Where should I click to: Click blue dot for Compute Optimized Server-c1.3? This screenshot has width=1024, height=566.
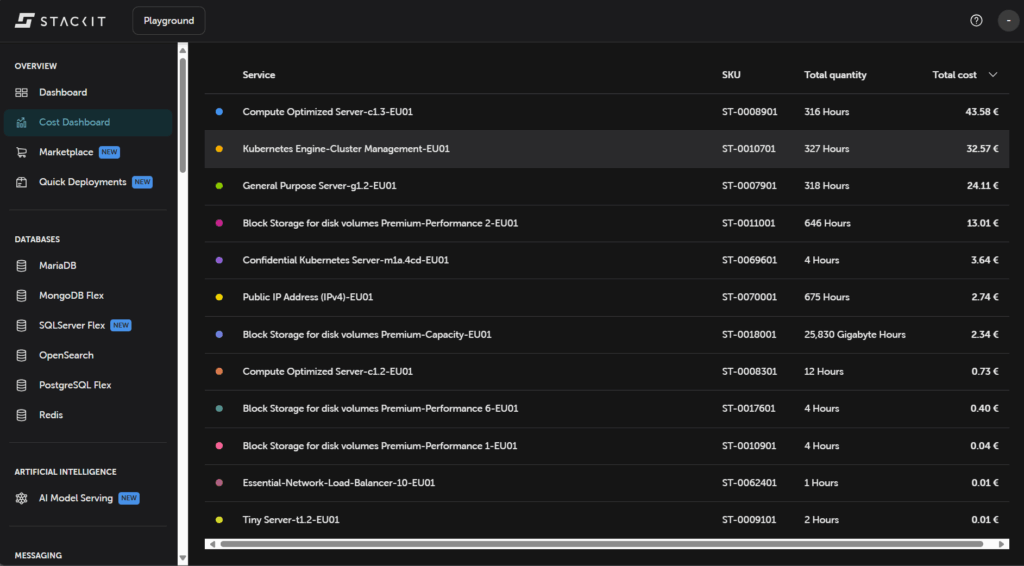coord(219,112)
